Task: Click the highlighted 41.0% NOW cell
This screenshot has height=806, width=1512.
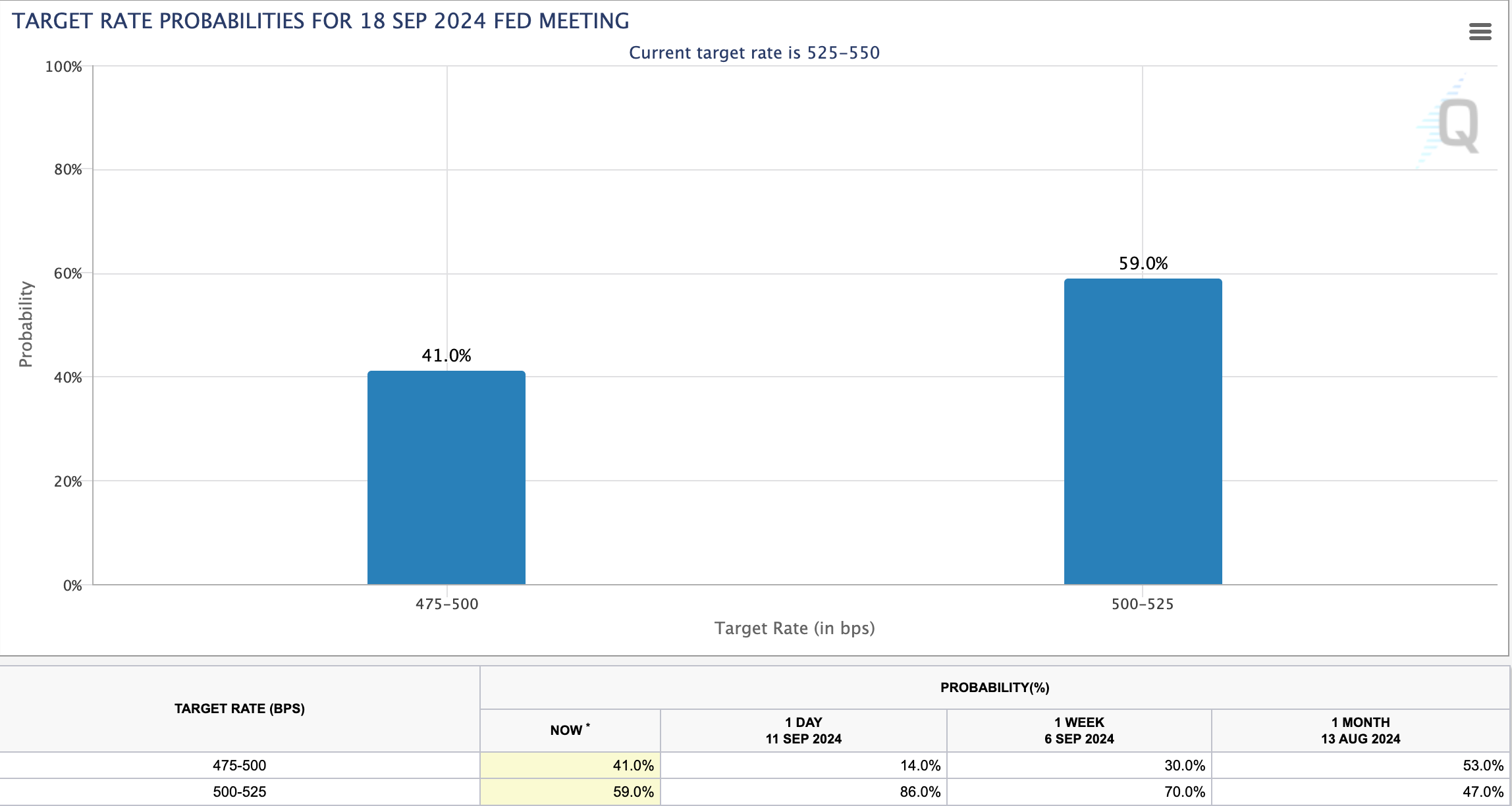Action: [570, 765]
